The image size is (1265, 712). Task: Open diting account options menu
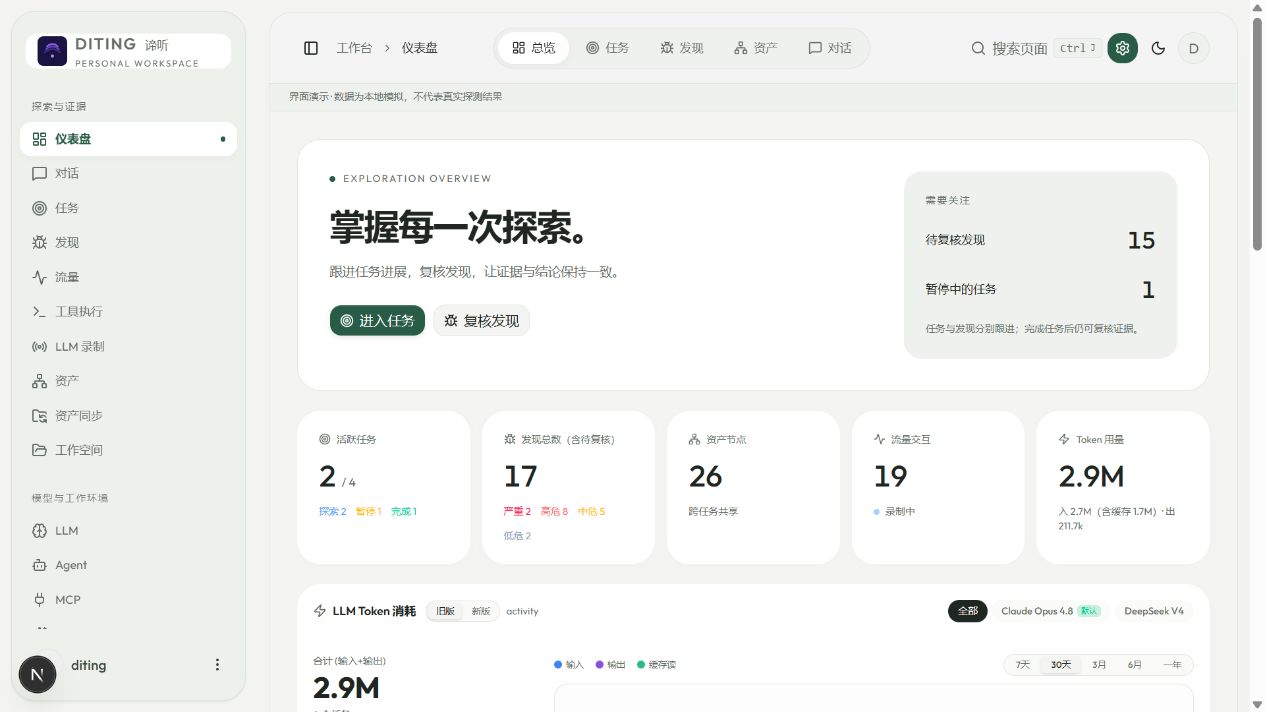[x=217, y=665]
